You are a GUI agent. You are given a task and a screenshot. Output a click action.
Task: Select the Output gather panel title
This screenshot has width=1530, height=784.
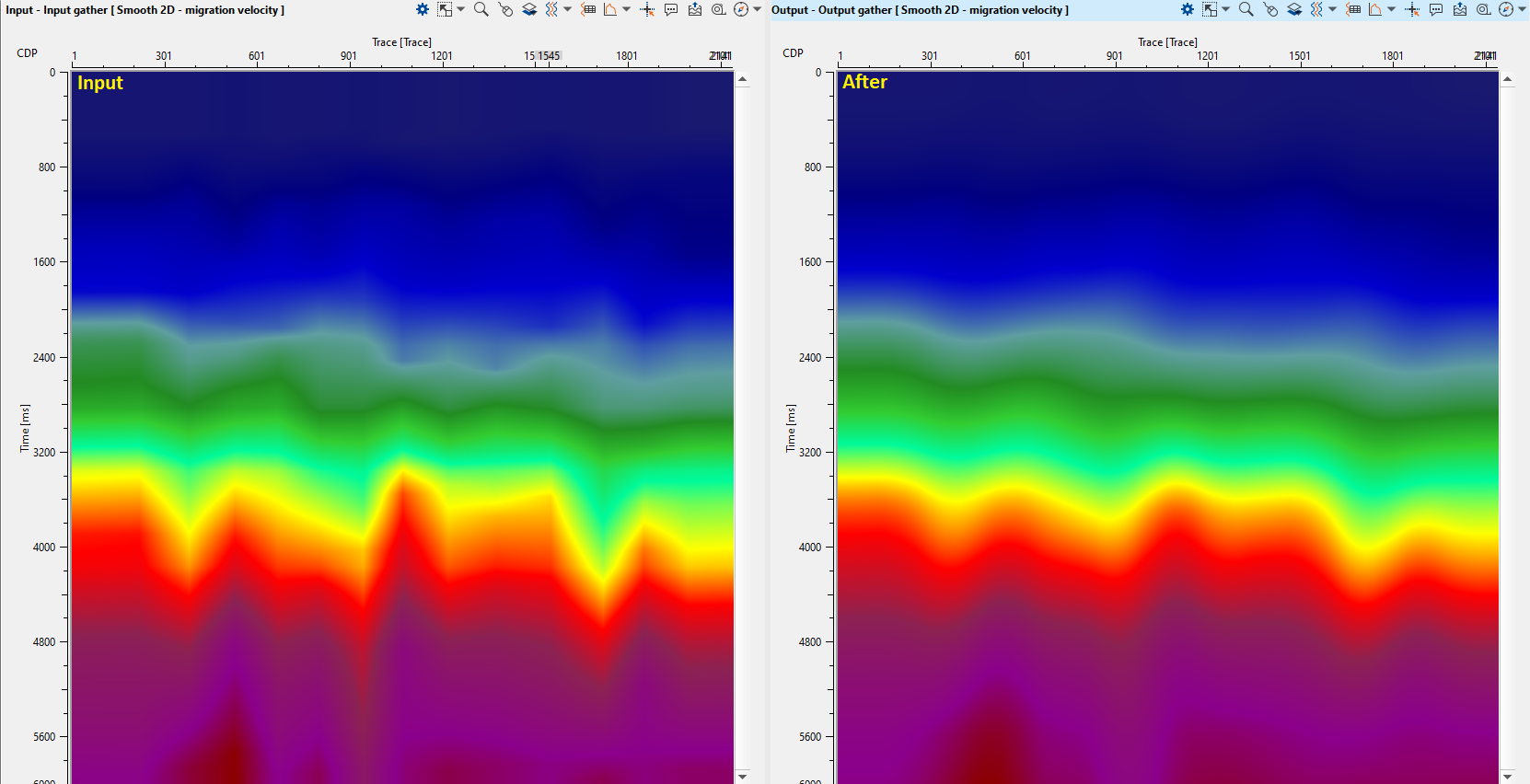920,10
